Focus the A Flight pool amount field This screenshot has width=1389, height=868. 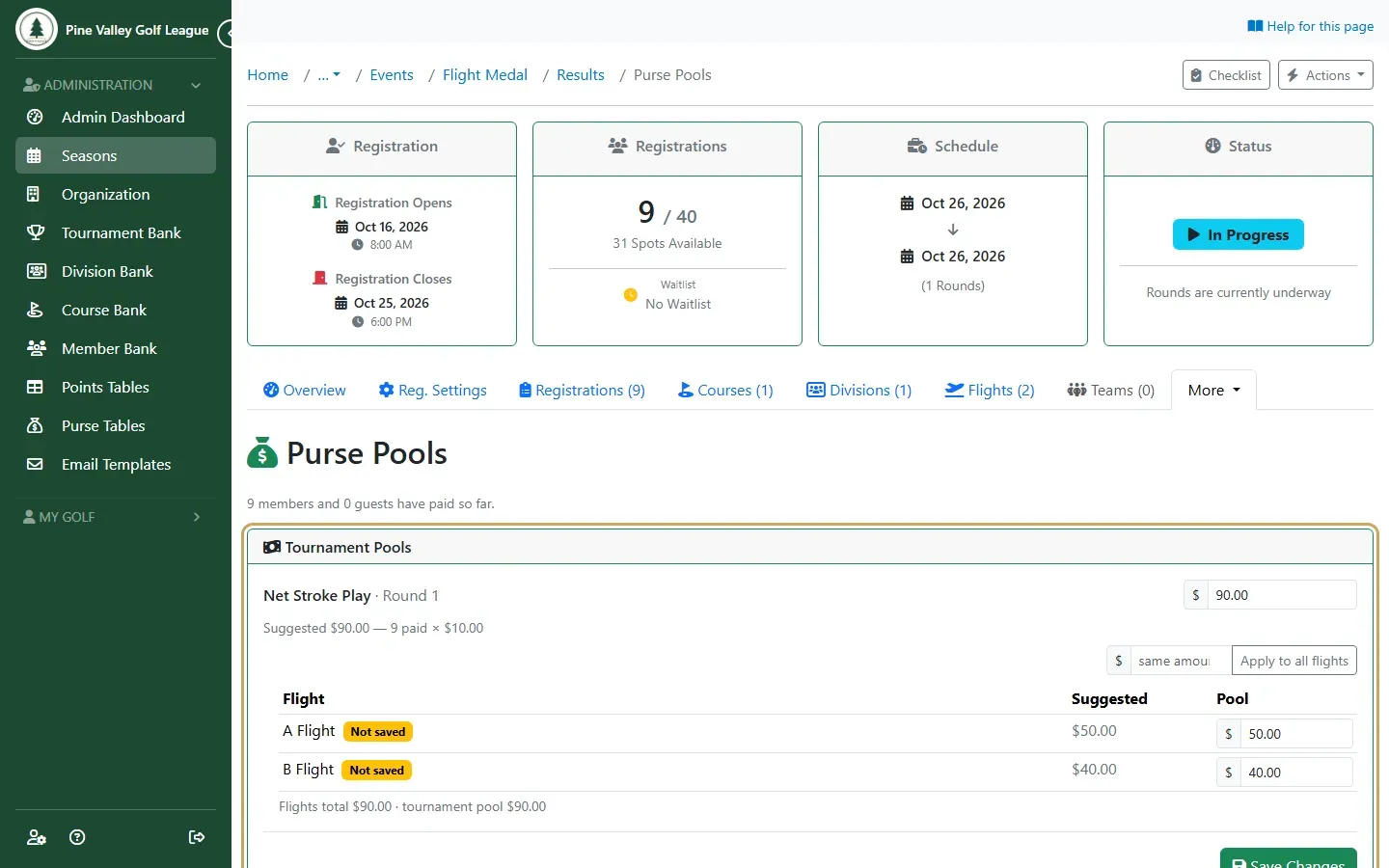pos(1295,734)
